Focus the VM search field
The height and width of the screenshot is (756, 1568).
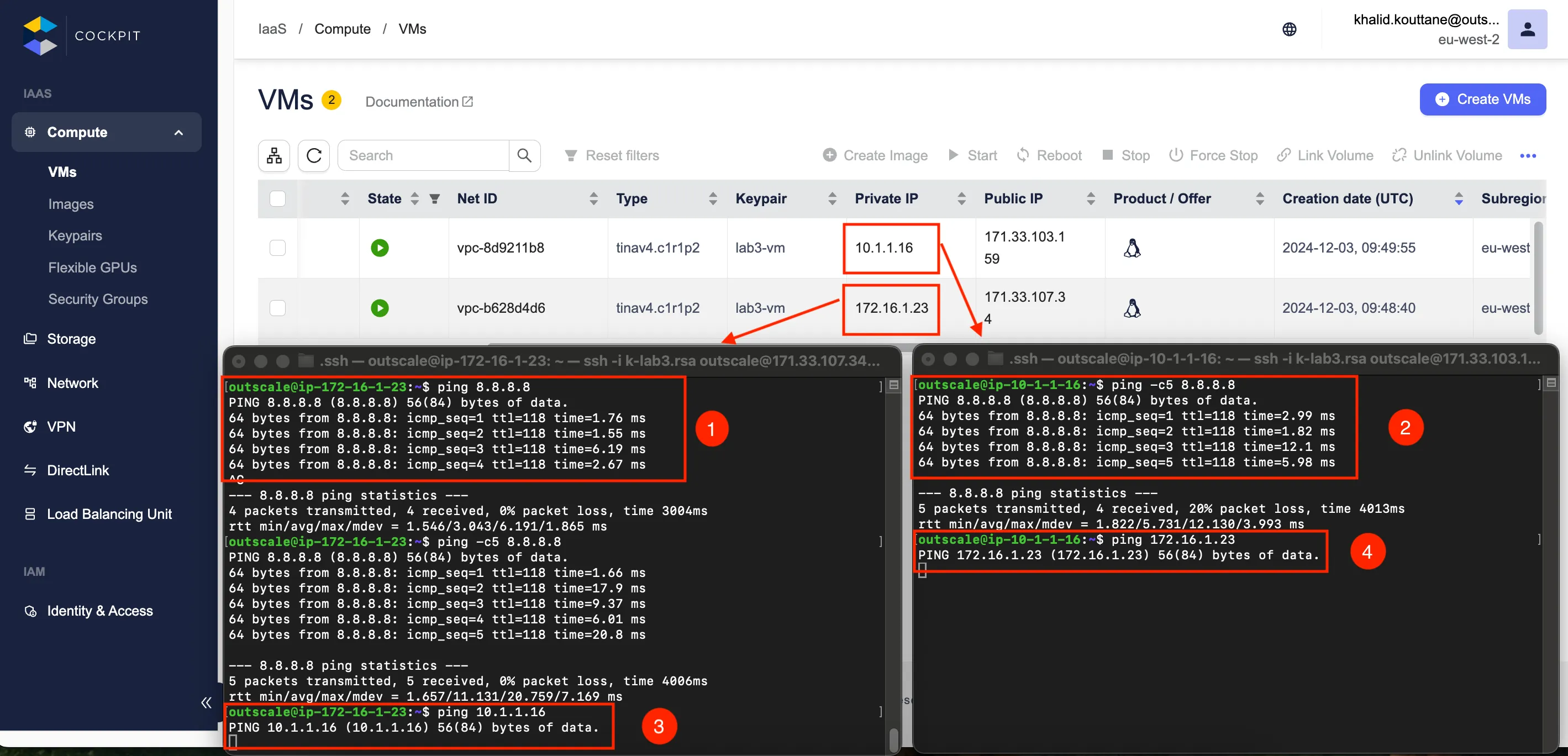tap(423, 155)
